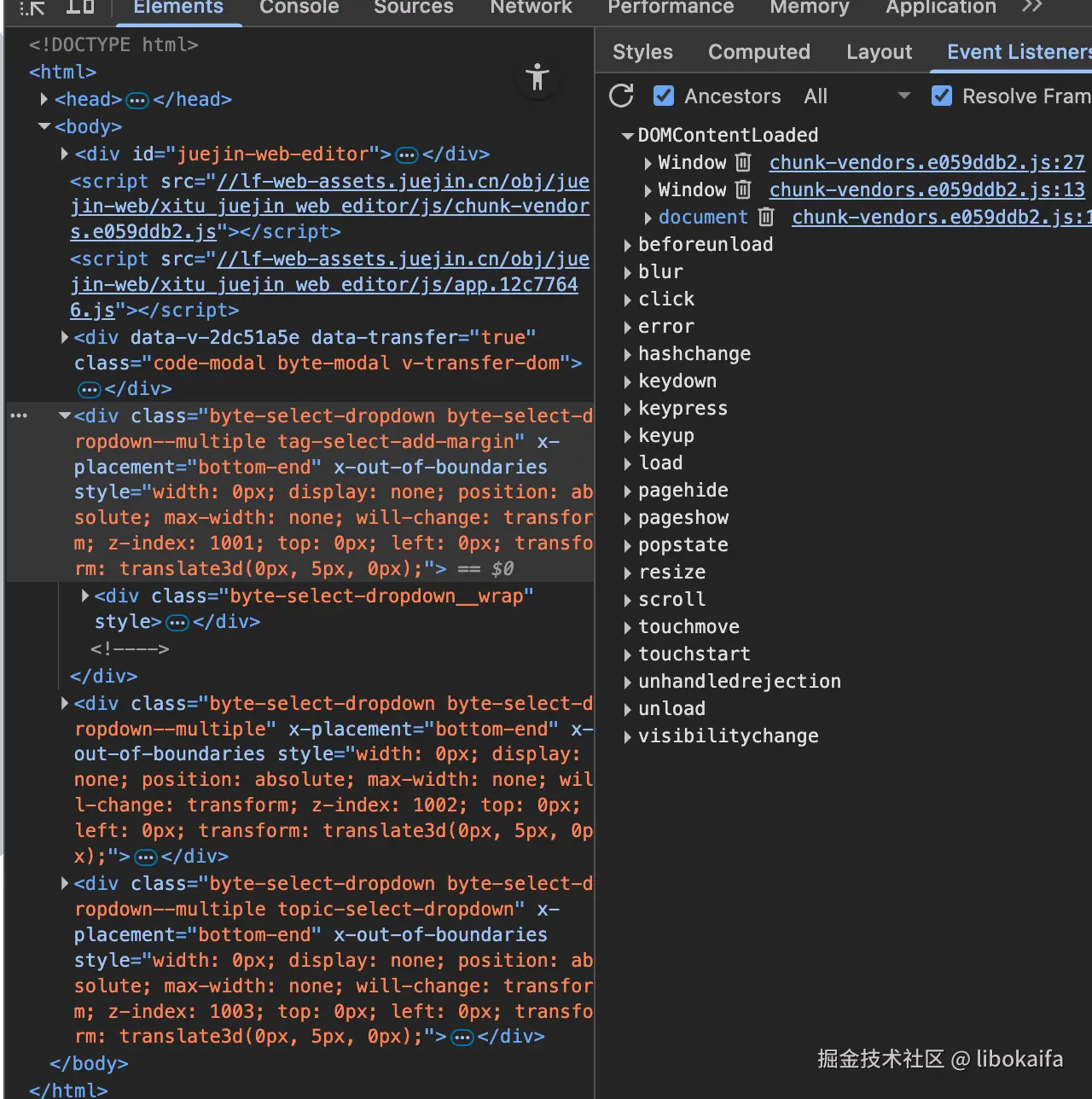Switch to the Network tab
This screenshot has height=1099, width=1092.
click(531, 8)
